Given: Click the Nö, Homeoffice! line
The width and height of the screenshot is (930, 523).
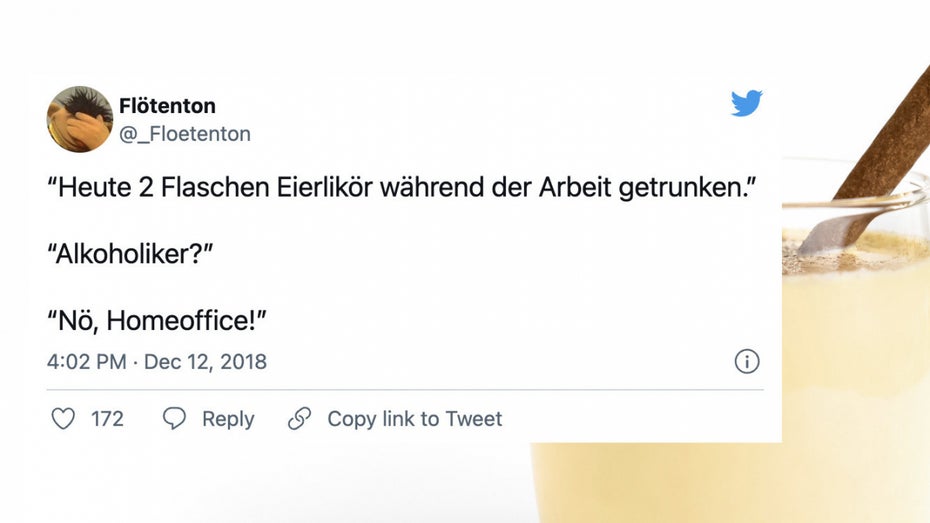Looking at the screenshot, I should pos(157,320).
